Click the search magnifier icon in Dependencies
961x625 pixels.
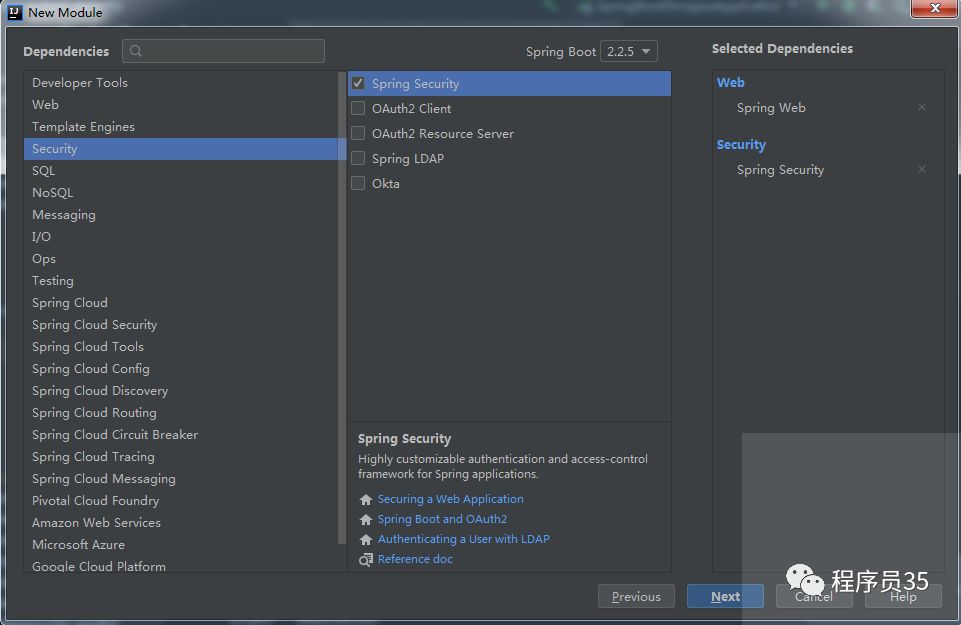pyautogui.click(x=136, y=51)
